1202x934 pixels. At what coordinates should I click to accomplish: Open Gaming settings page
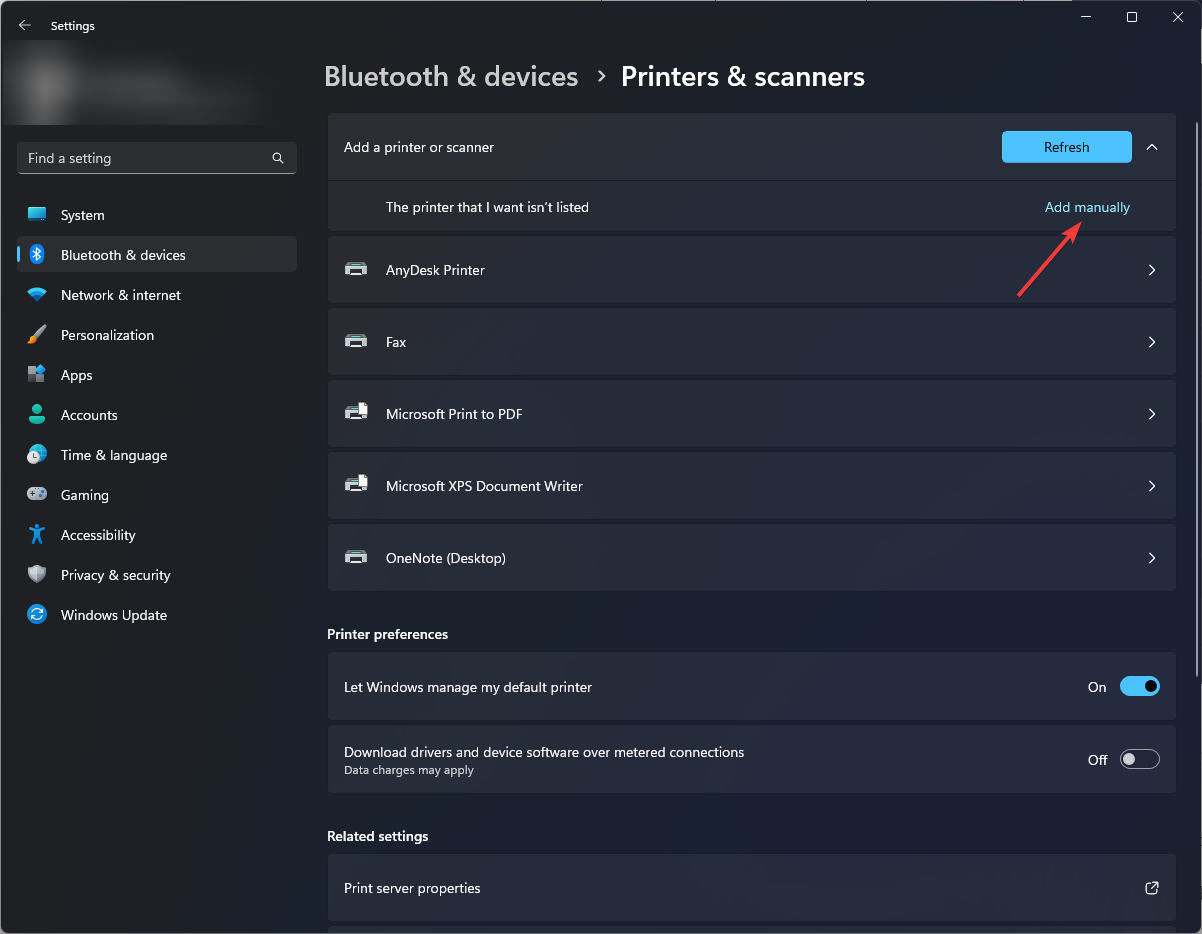click(157, 495)
